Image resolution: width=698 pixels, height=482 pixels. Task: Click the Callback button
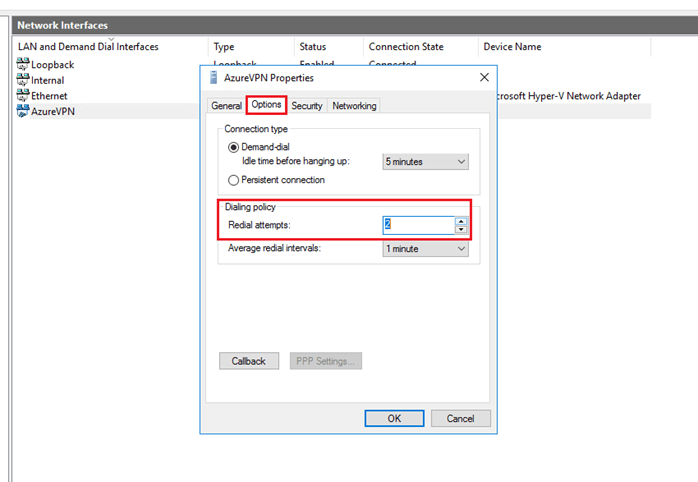[249, 361]
